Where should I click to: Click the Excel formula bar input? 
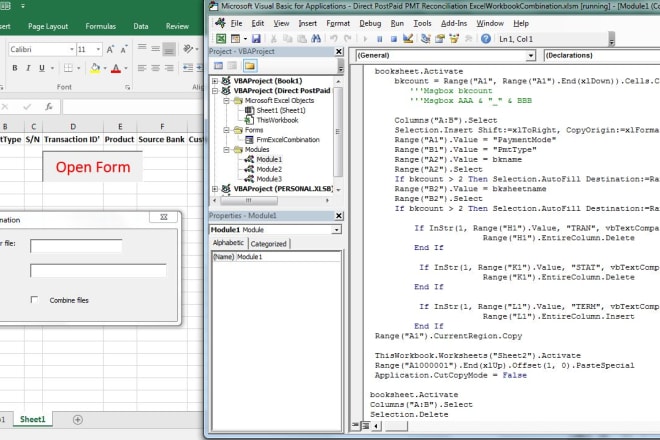pos(133,107)
